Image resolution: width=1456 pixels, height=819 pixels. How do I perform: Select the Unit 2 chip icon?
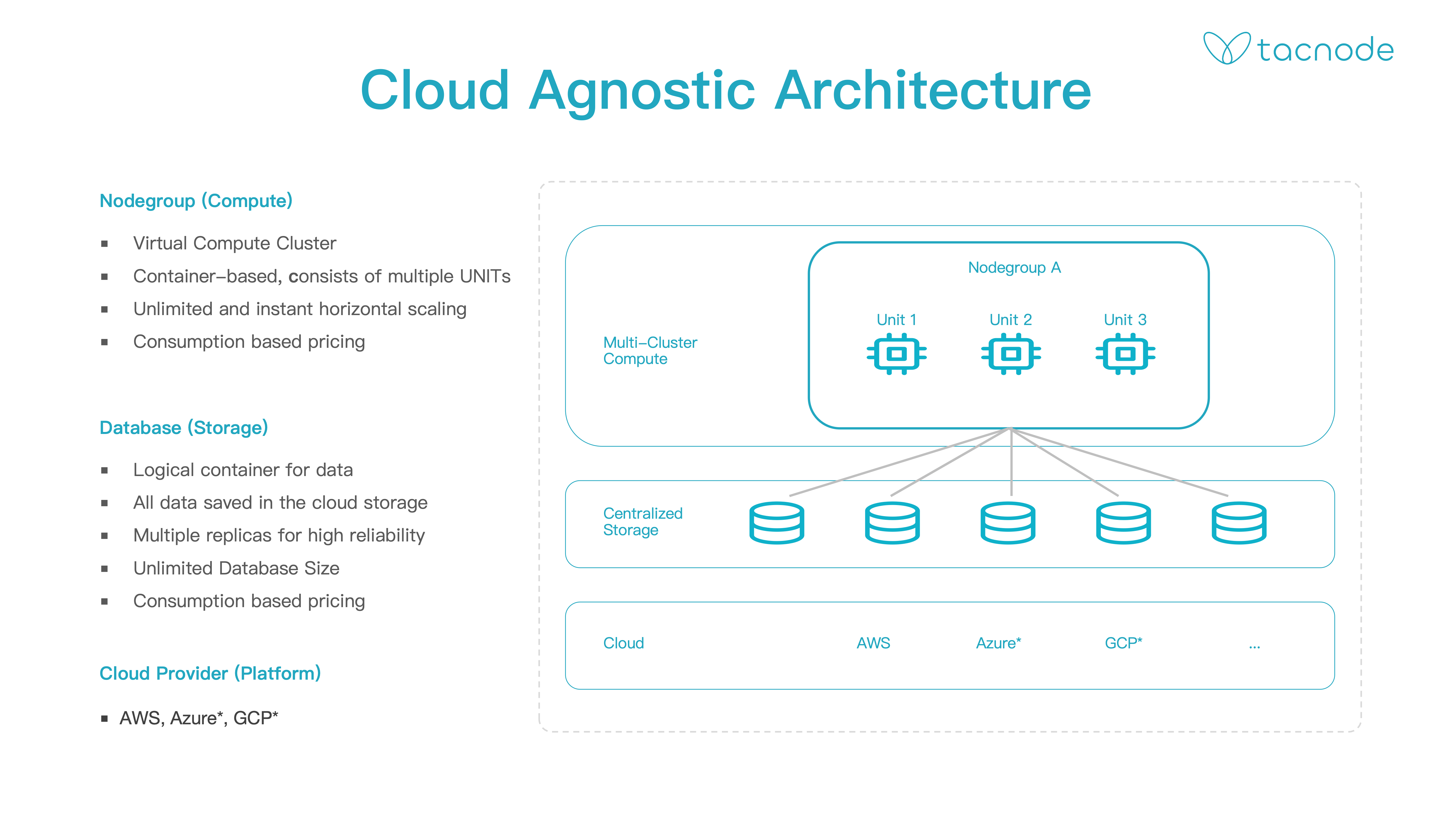[1011, 354]
